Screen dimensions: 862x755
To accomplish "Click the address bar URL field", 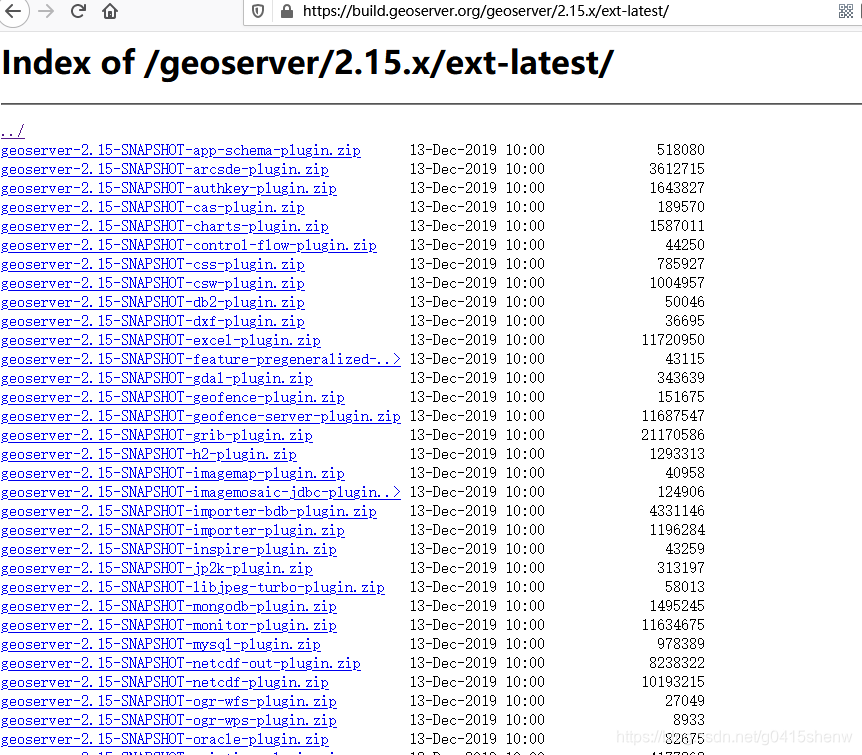I will pyautogui.click(x=450, y=12).
